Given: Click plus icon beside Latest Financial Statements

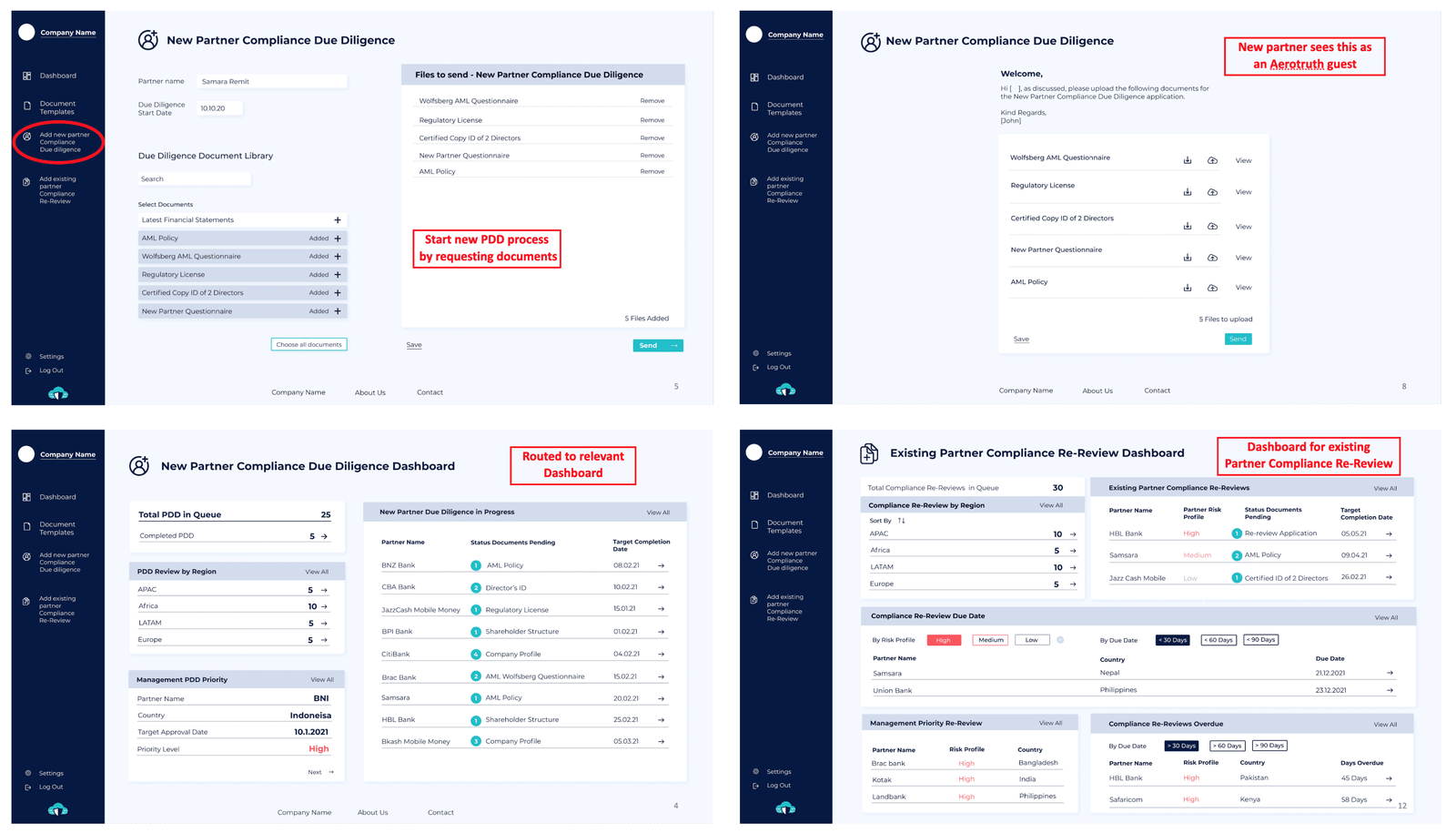Looking at the screenshot, I should click(x=338, y=220).
